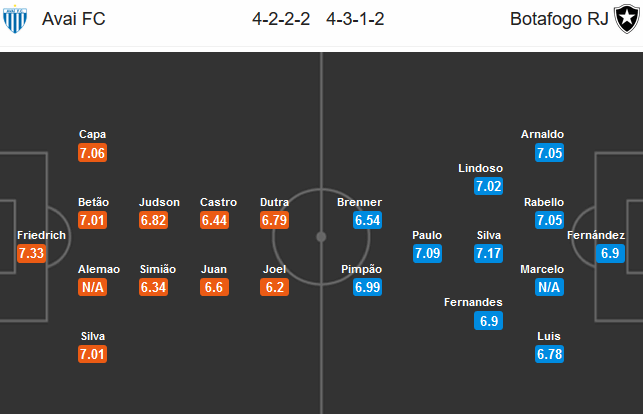Click the 4-3-1-2 formation label
This screenshot has width=643, height=414.
(x=355, y=19)
